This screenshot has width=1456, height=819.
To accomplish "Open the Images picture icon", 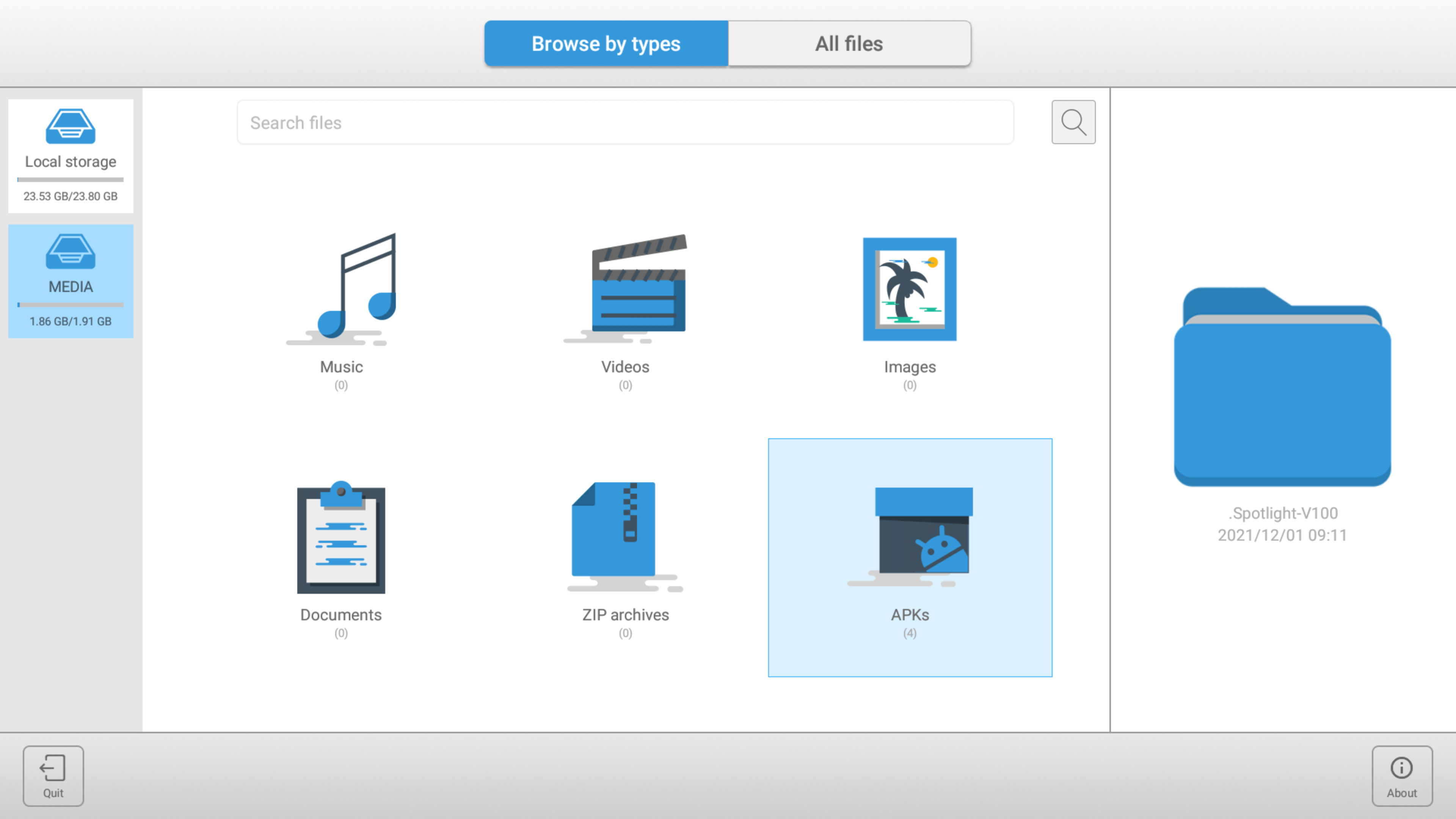I will [910, 289].
